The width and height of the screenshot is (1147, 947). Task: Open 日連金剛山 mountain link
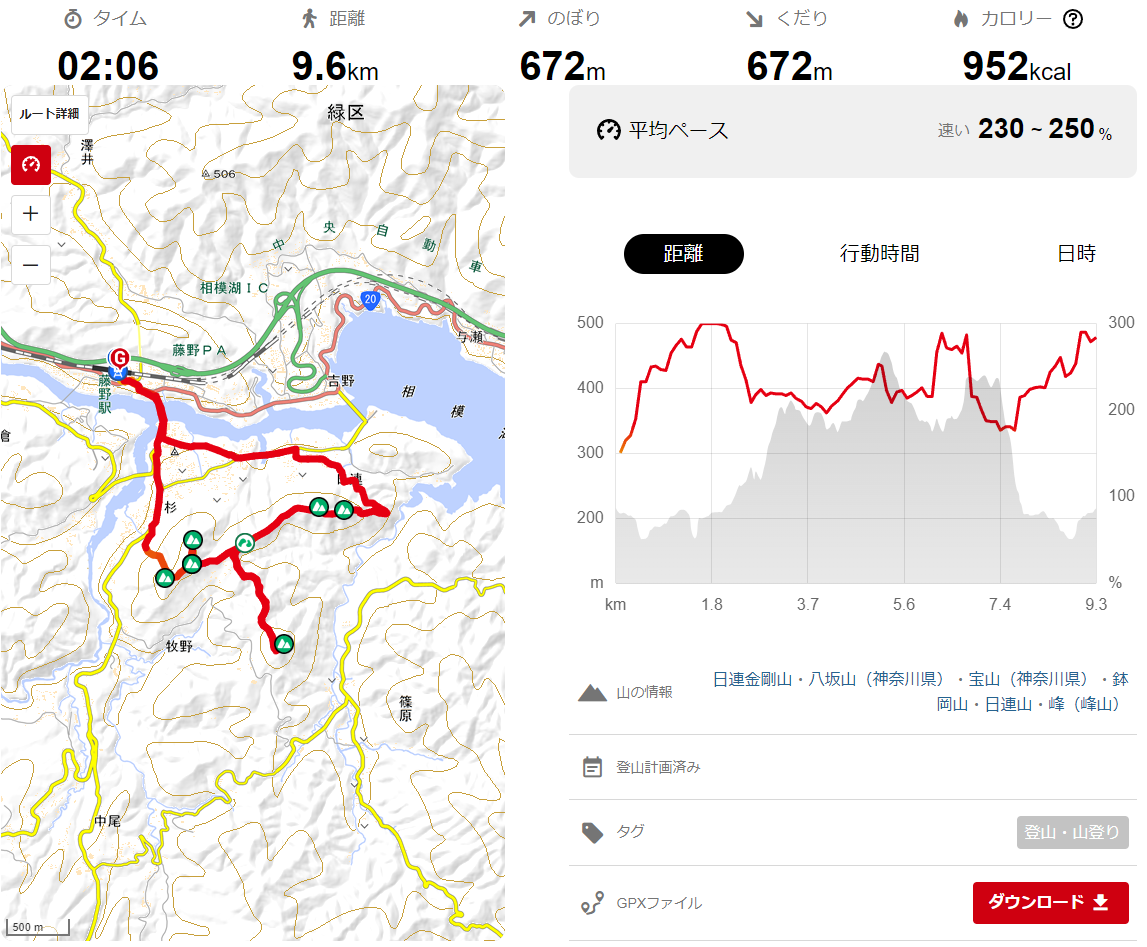752,679
